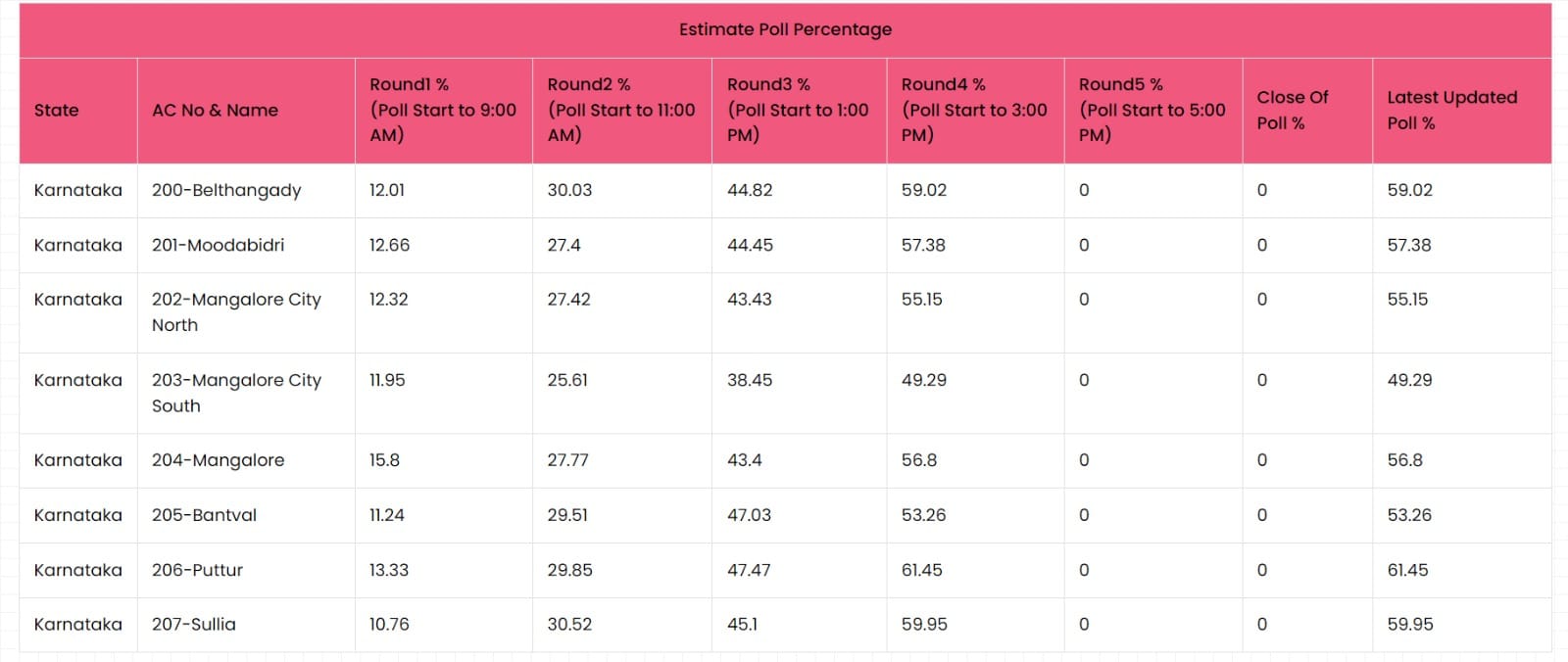Click the Round2 % column header

click(x=622, y=111)
